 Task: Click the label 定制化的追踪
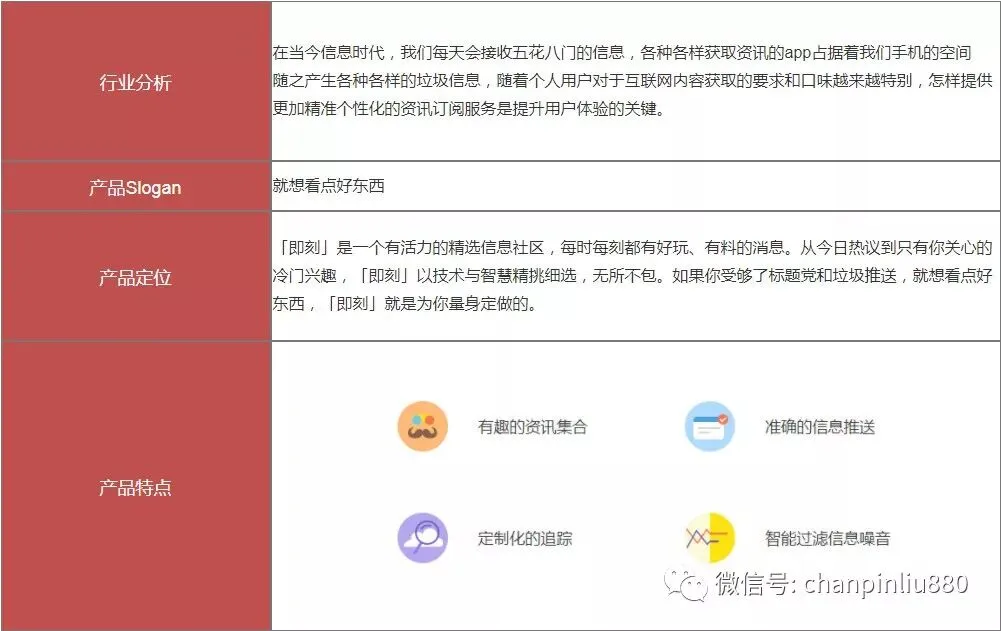click(525, 538)
